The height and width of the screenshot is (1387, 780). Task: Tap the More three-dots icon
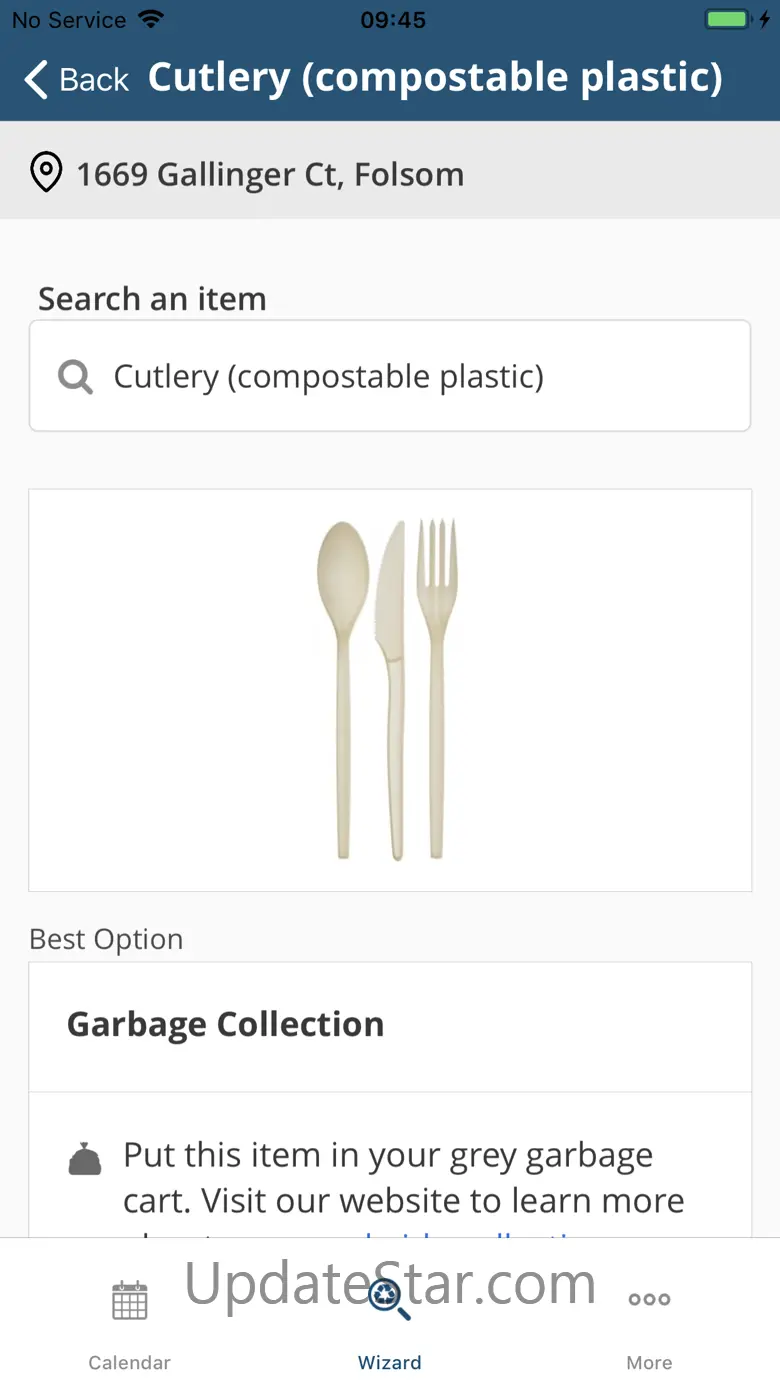tap(649, 1299)
